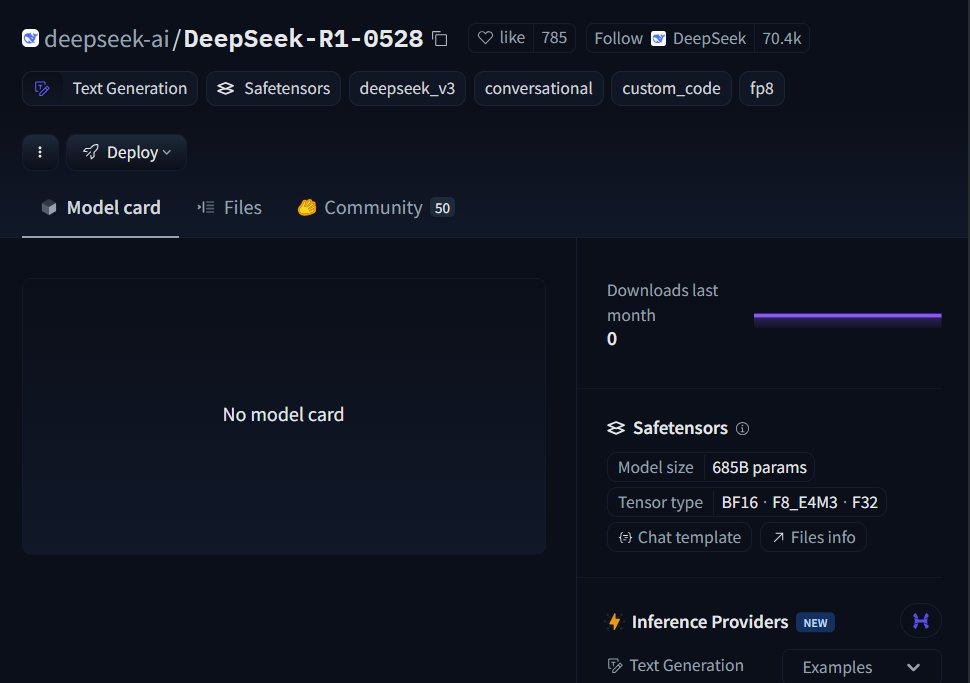Open the Files info link
970x683 pixels.
pyautogui.click(x=813, y=537)
